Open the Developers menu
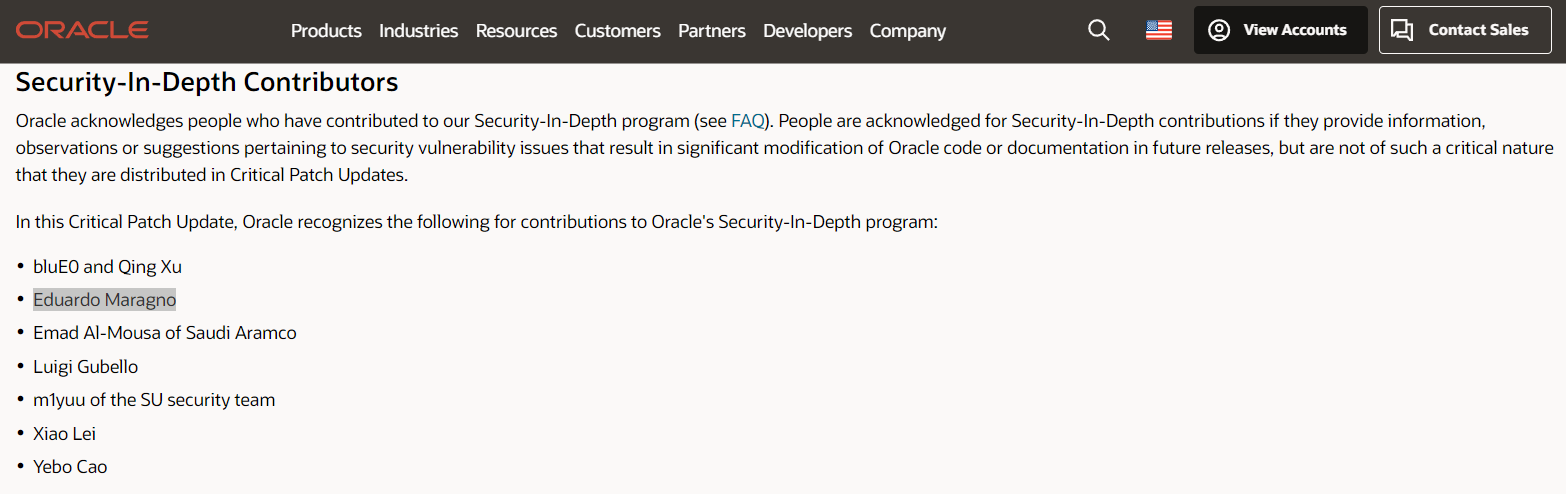This screenshot has width=1566, height=494. pos(807,31)
